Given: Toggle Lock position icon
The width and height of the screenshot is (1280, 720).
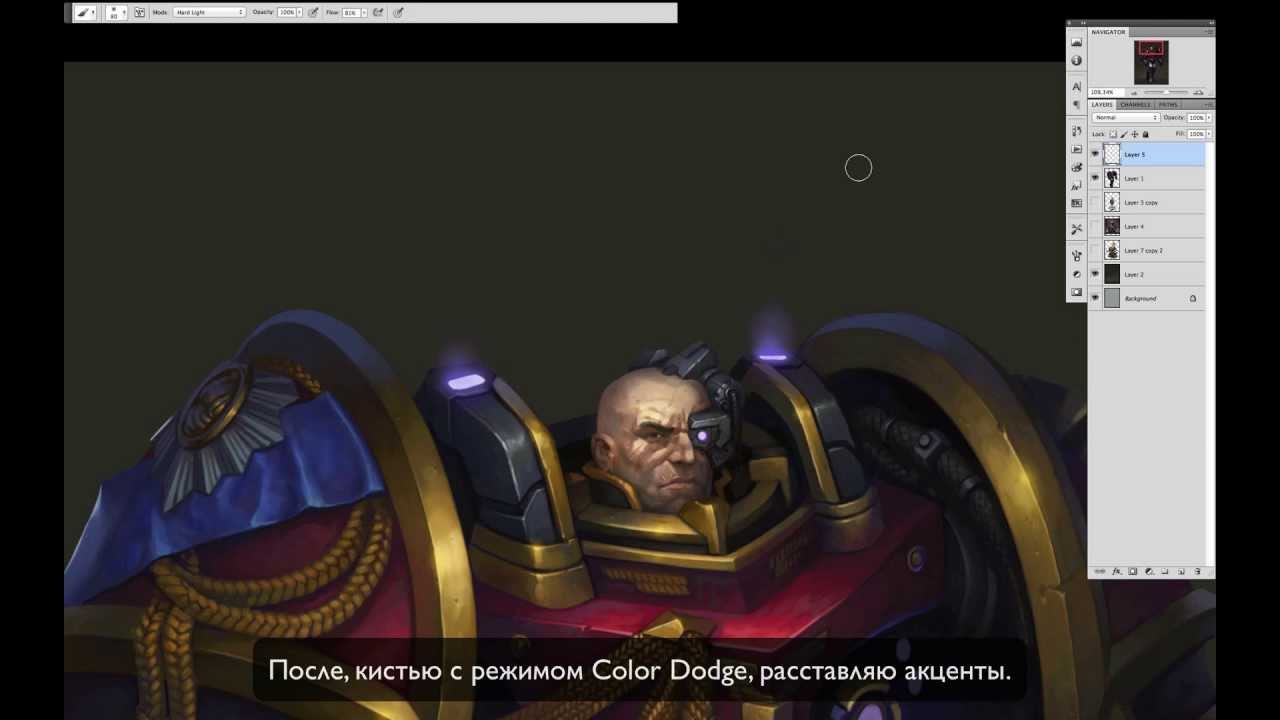Looking at the screenshot, I should (x=1135, y=134).
